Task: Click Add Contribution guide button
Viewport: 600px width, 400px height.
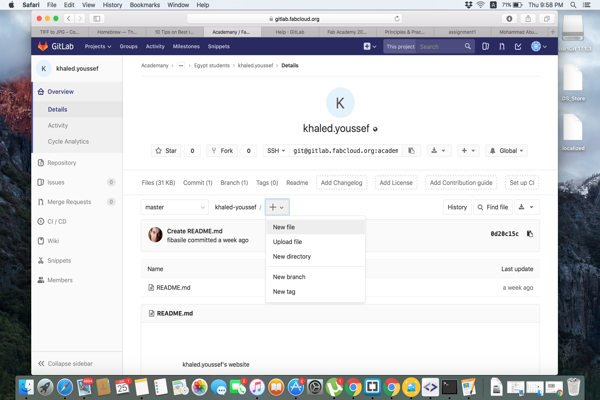Action: point(461,183)
